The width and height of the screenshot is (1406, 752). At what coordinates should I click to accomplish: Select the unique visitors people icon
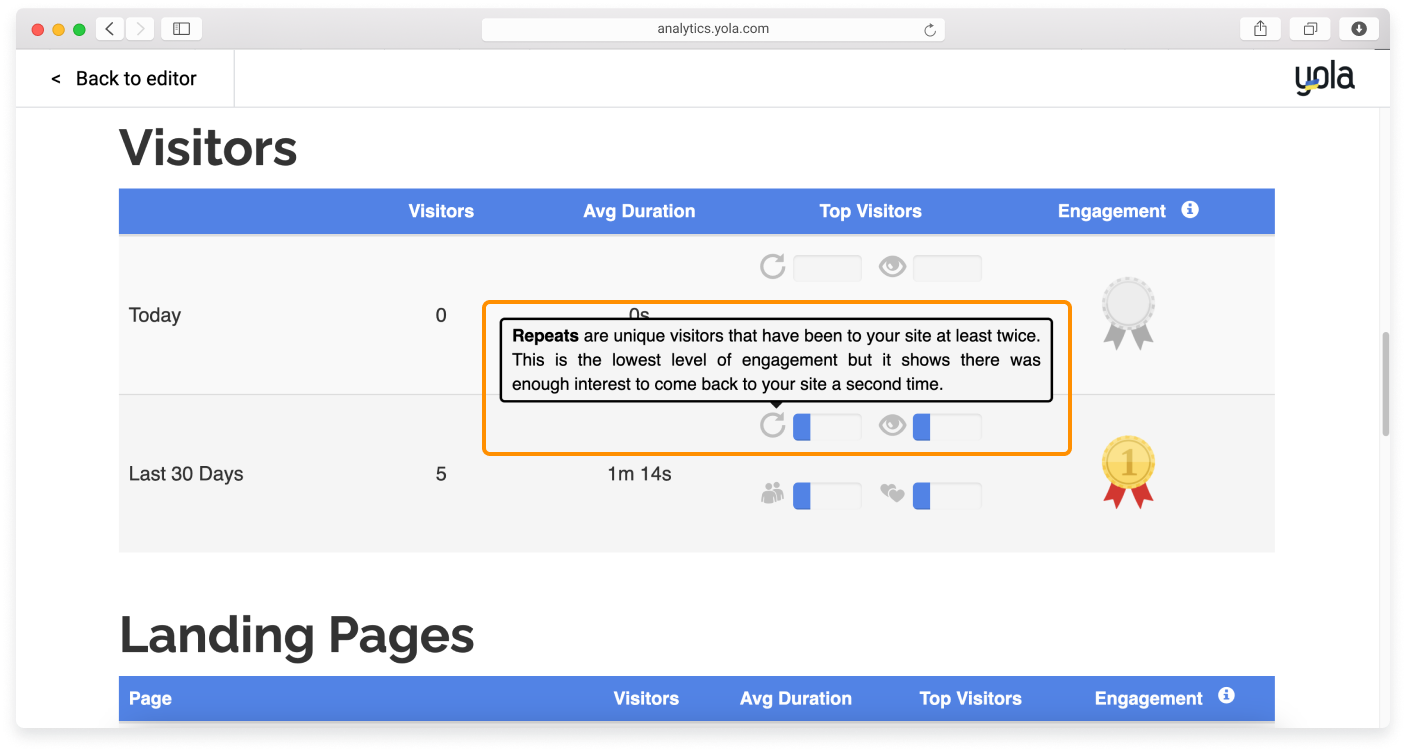(x=771, y=494)
